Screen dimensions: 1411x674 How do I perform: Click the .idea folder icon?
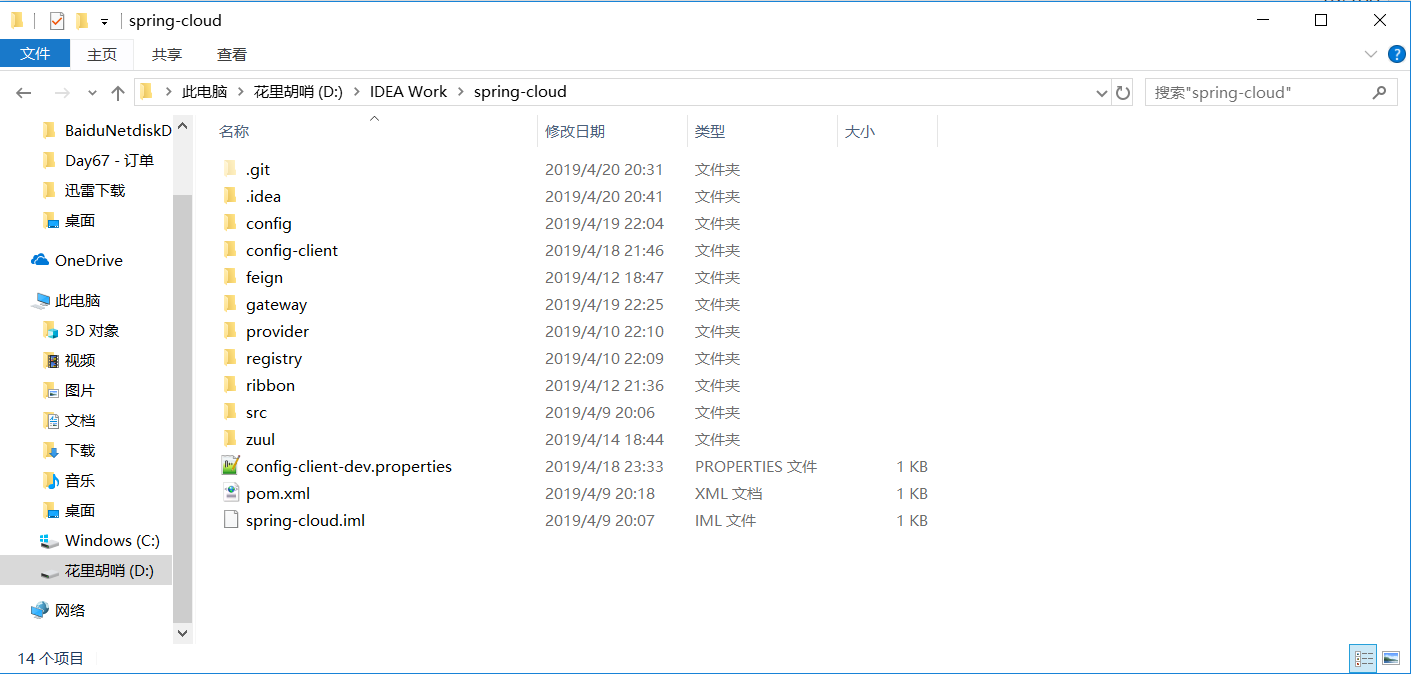230,197
